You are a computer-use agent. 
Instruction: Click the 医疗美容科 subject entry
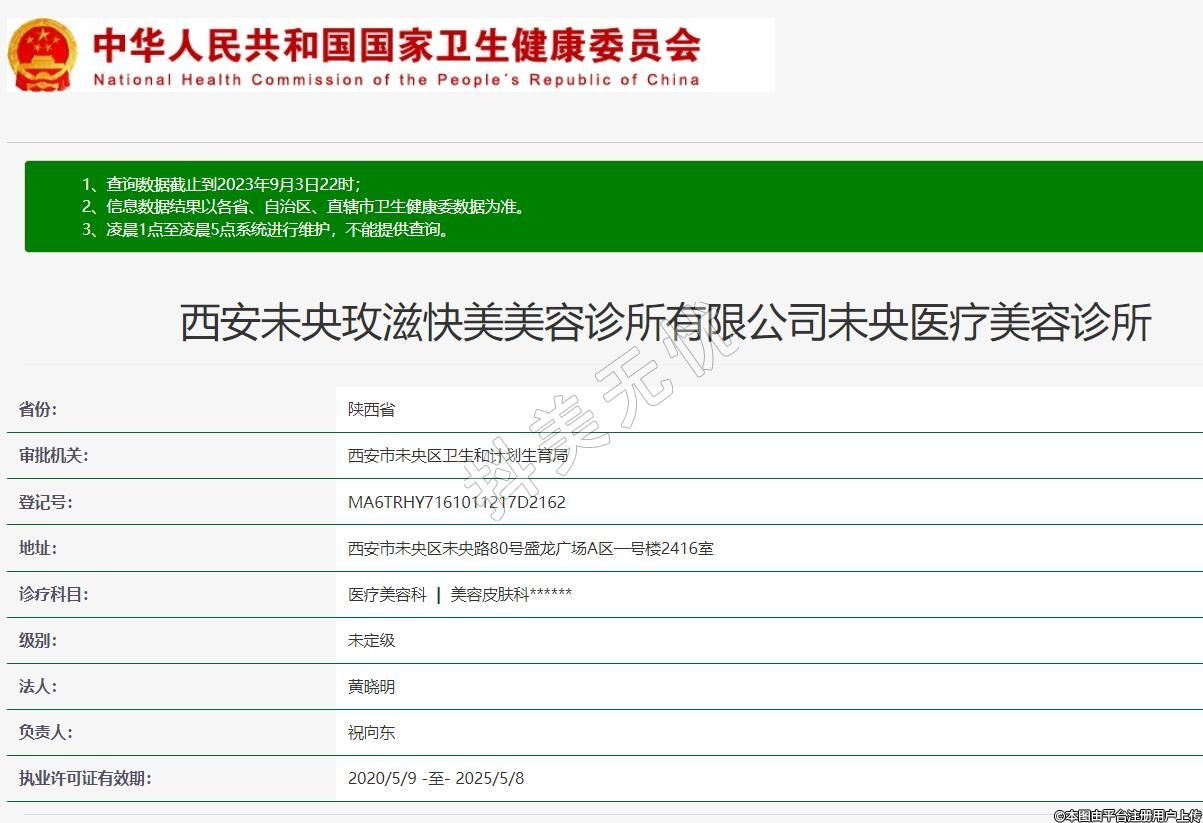[387, 594]
